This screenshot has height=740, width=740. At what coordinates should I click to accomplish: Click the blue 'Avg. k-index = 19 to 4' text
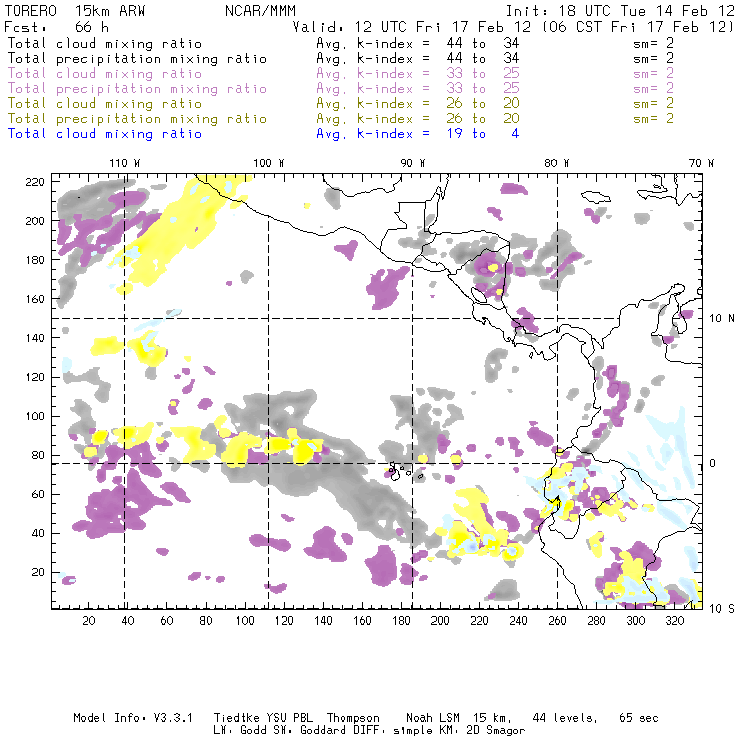[418, 134]
